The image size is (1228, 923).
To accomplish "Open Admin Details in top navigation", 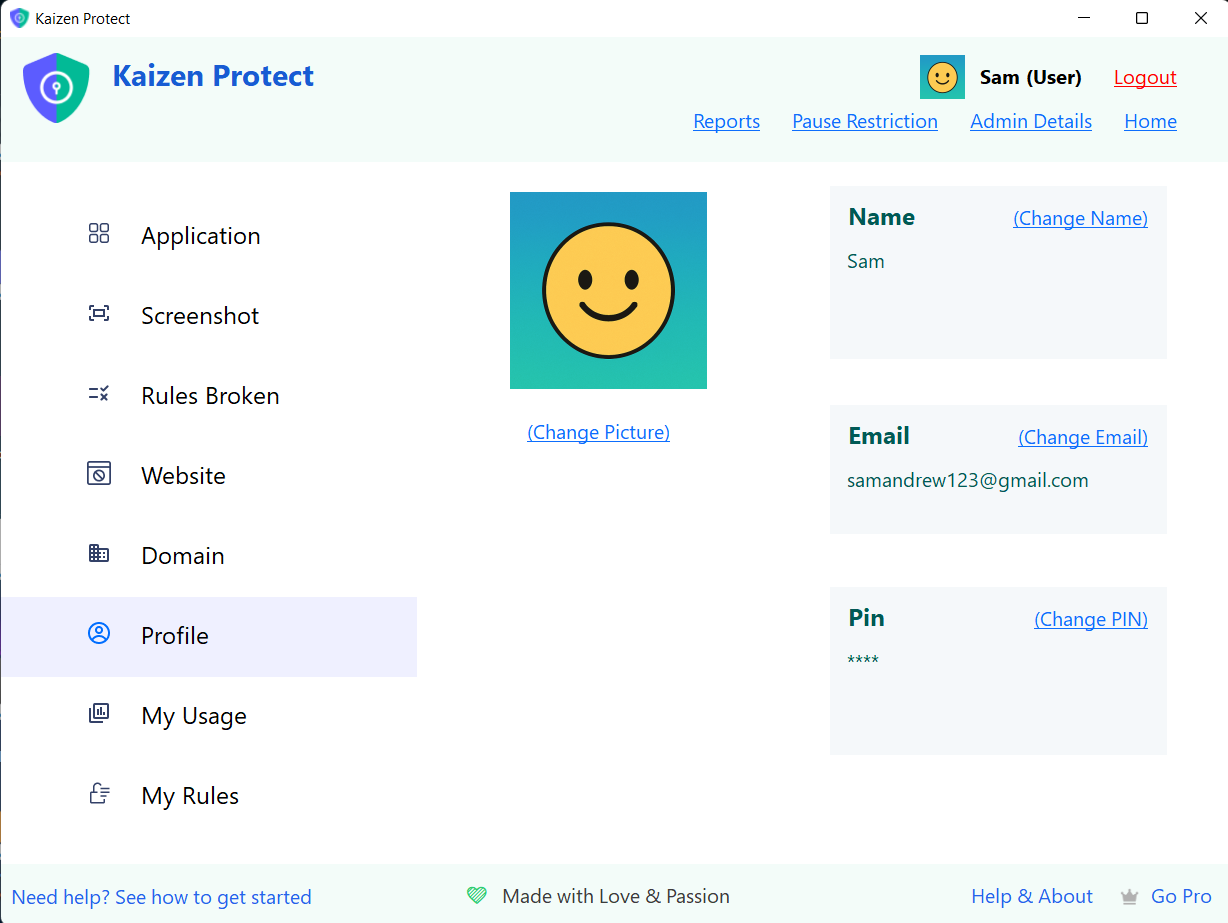I will pos(1031,122).
